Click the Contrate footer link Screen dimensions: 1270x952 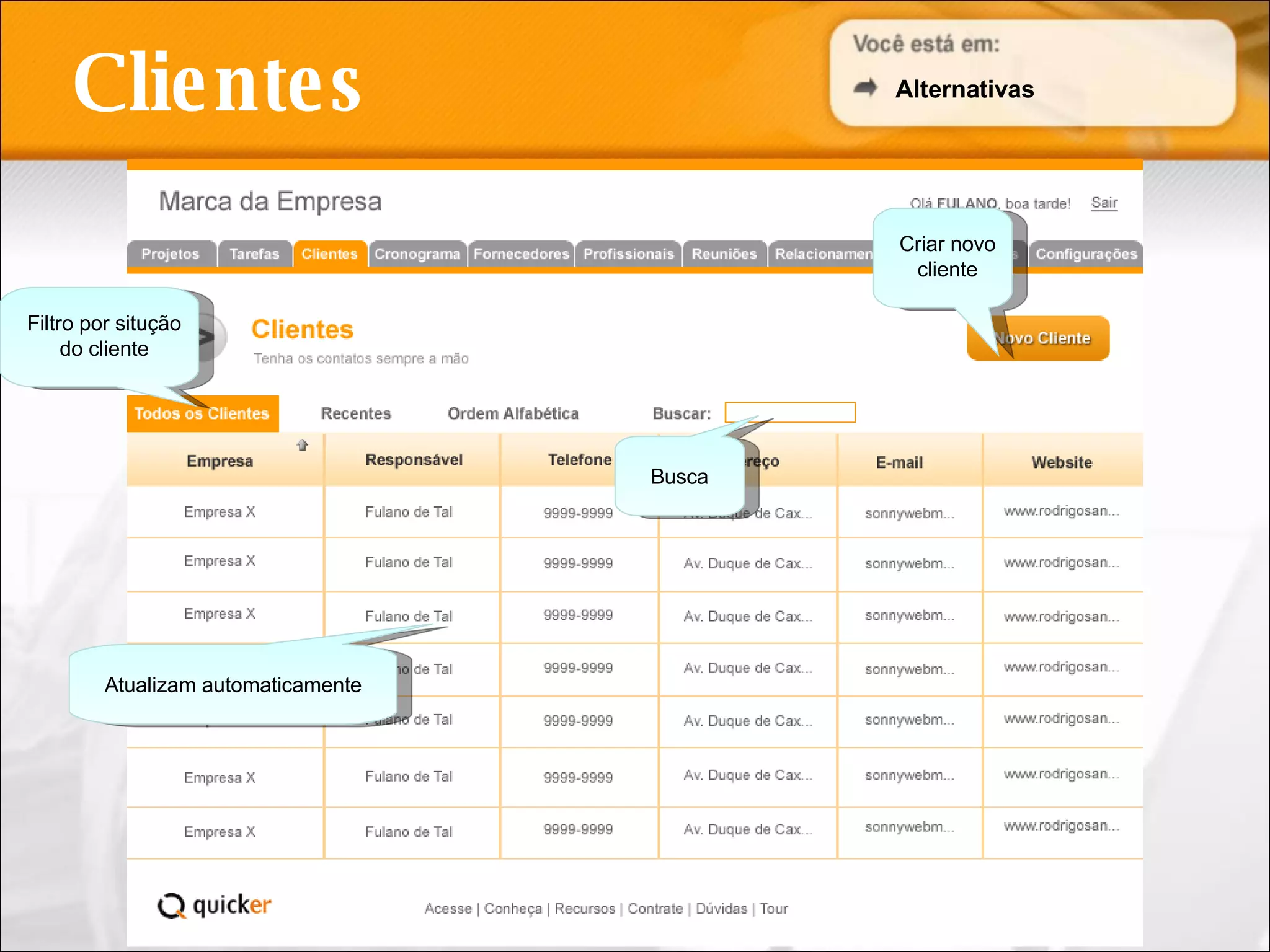(655, 909)
